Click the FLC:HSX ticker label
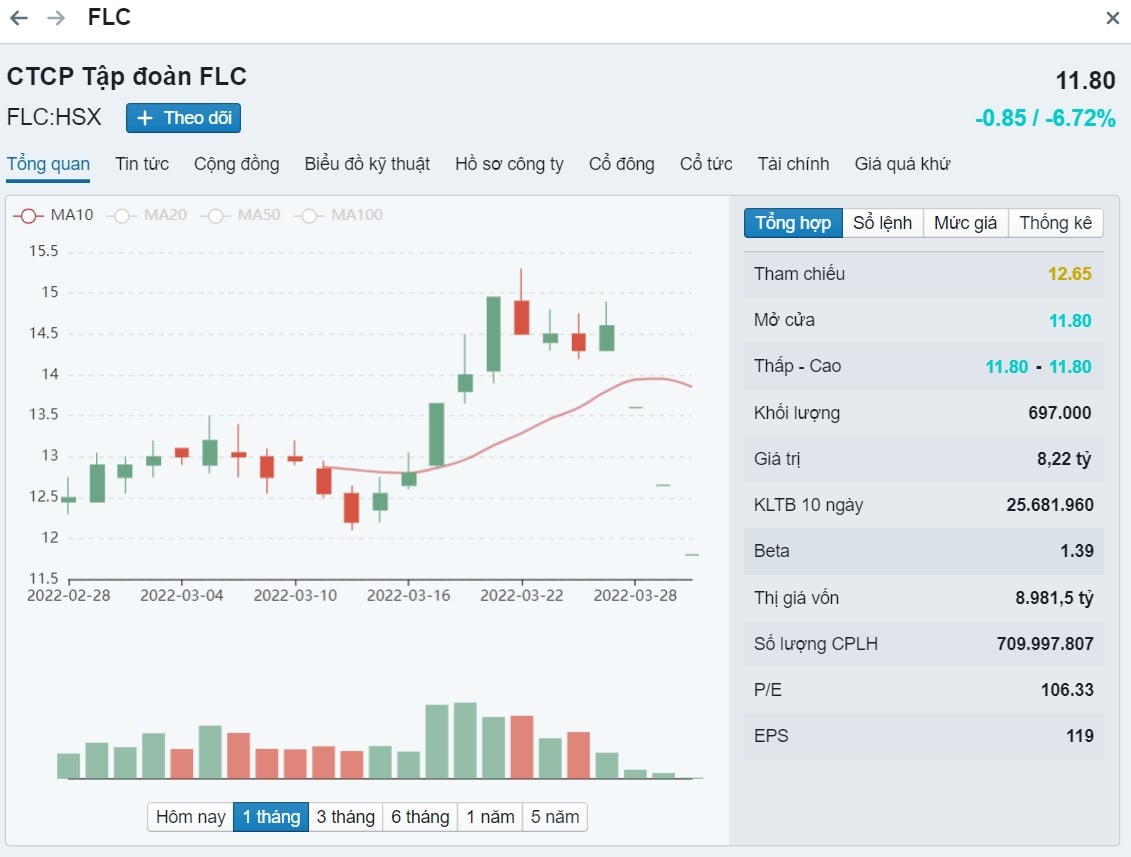The height and width of the screenshot is (857, 1131). [54, 117]
